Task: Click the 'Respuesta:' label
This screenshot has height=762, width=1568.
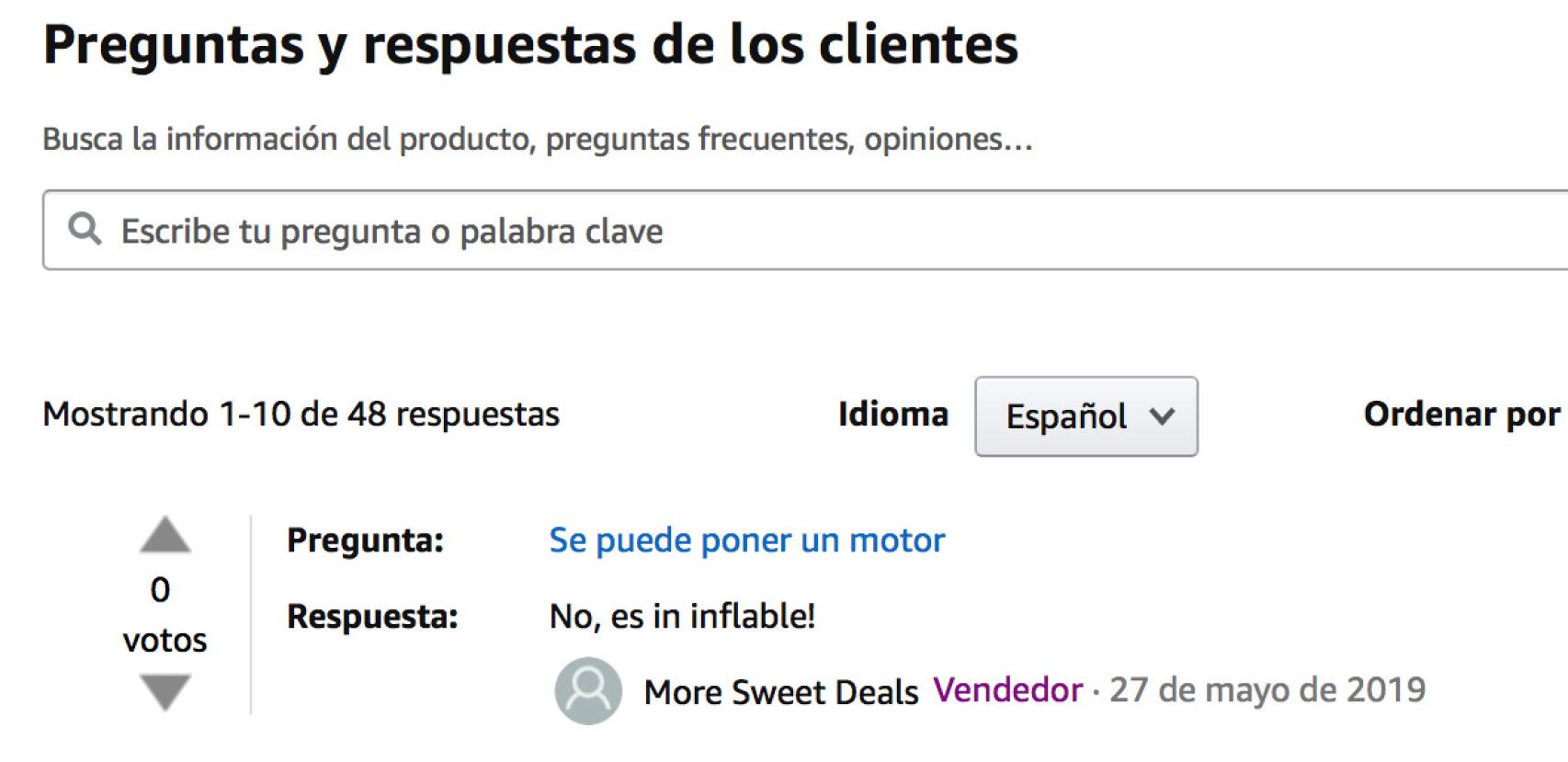Action: [x=372, y=617]
